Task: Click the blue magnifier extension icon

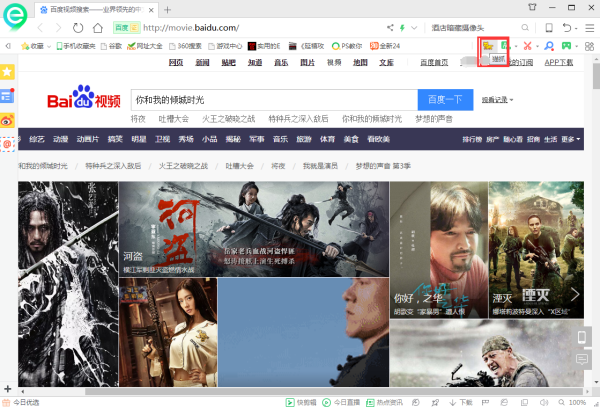Action: point(549,46)
